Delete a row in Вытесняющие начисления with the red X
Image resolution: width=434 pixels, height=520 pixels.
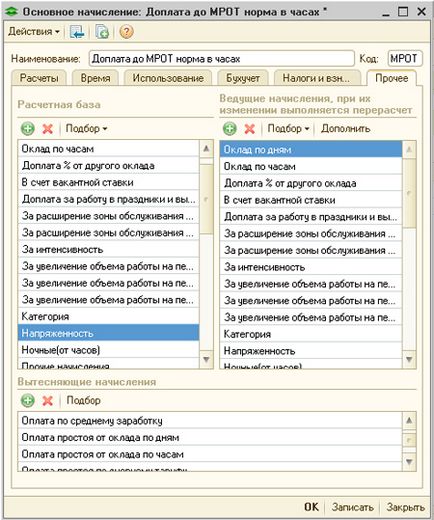coord(48,400)
